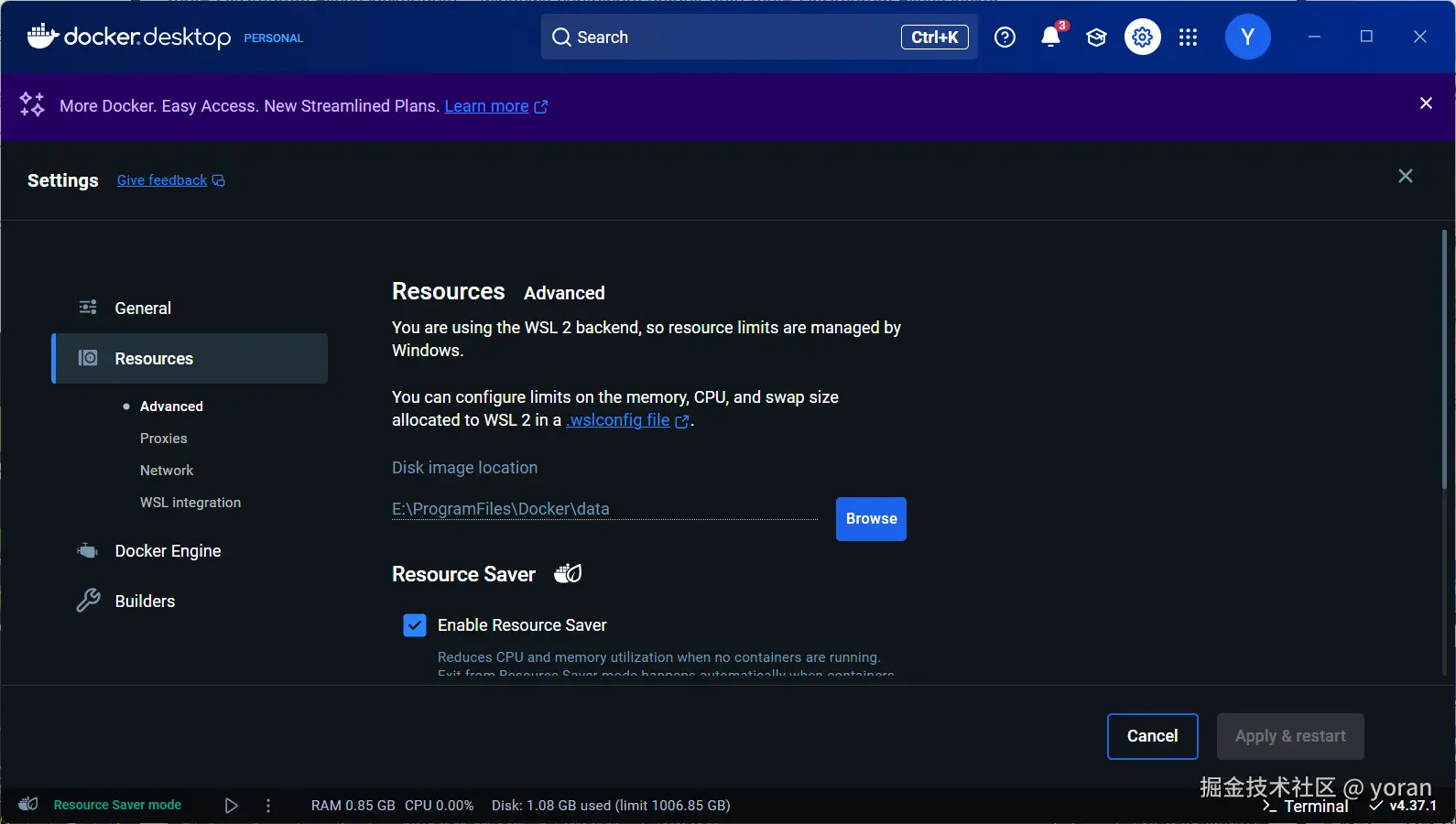
Task: Open the Y account avatar
Action: (x=1247, y=37)
